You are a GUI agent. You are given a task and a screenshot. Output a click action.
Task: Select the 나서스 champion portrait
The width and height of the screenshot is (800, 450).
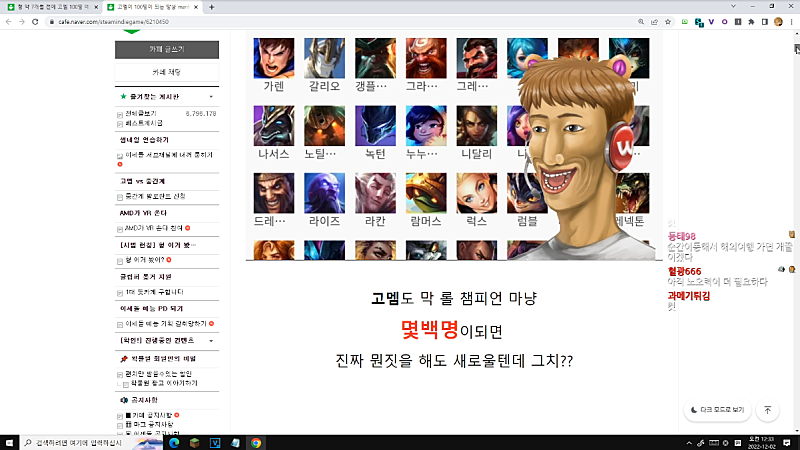pos(273,126)
